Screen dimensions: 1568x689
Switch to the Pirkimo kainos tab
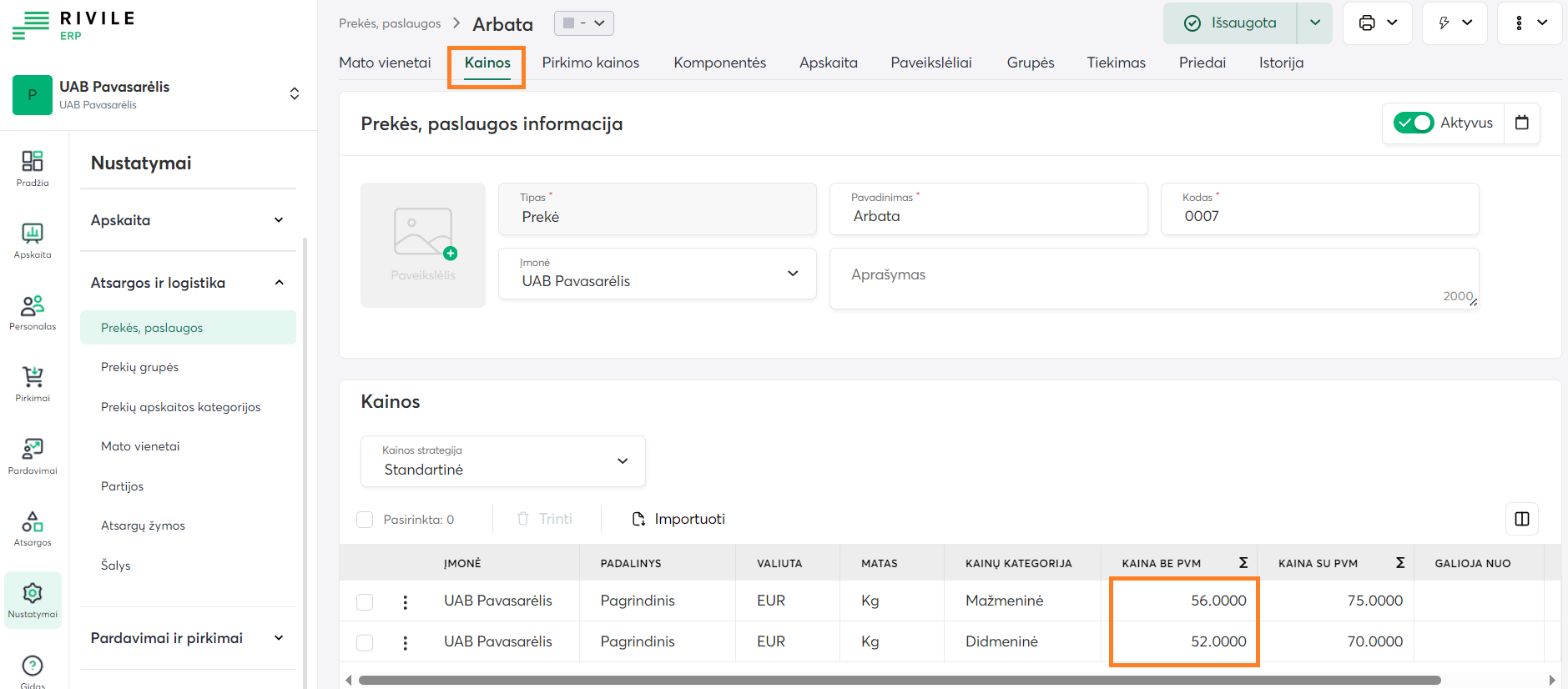590,63
